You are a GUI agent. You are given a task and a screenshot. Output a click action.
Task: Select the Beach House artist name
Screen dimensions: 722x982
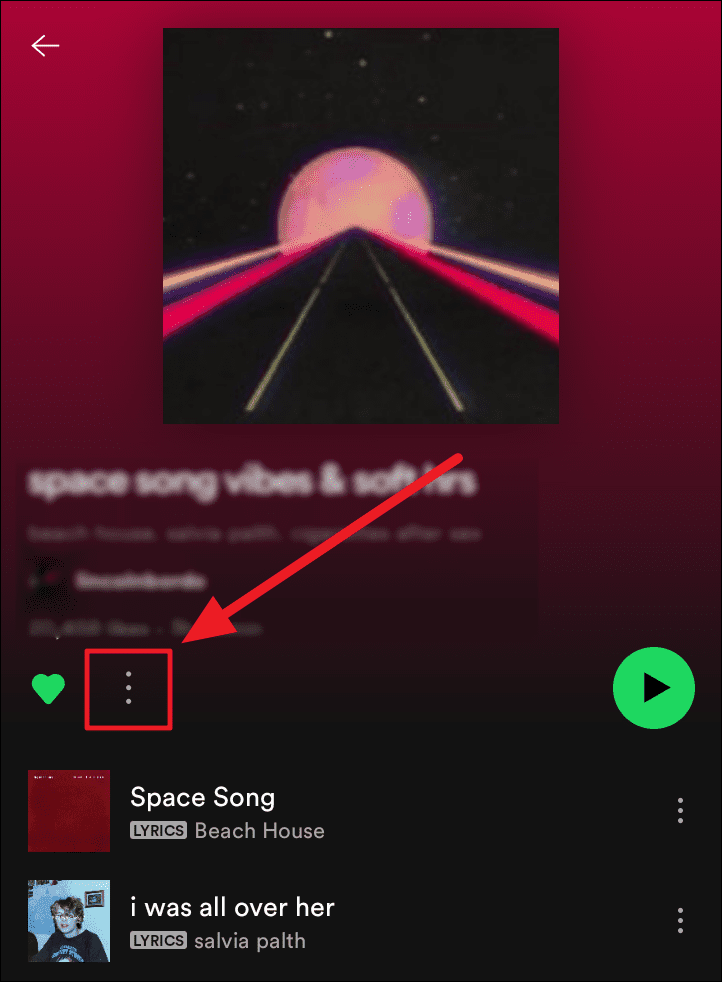coord(260,830)
